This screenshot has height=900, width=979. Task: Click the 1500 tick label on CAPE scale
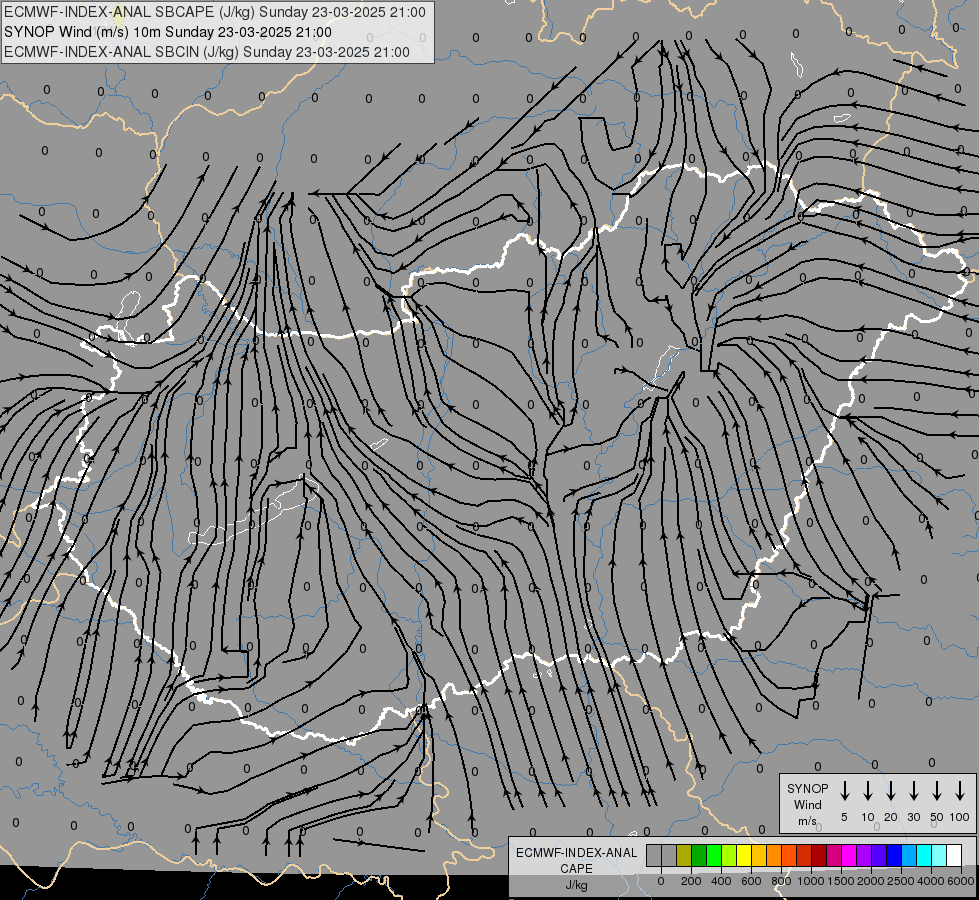pyautogui.click(x=841, y=881)
